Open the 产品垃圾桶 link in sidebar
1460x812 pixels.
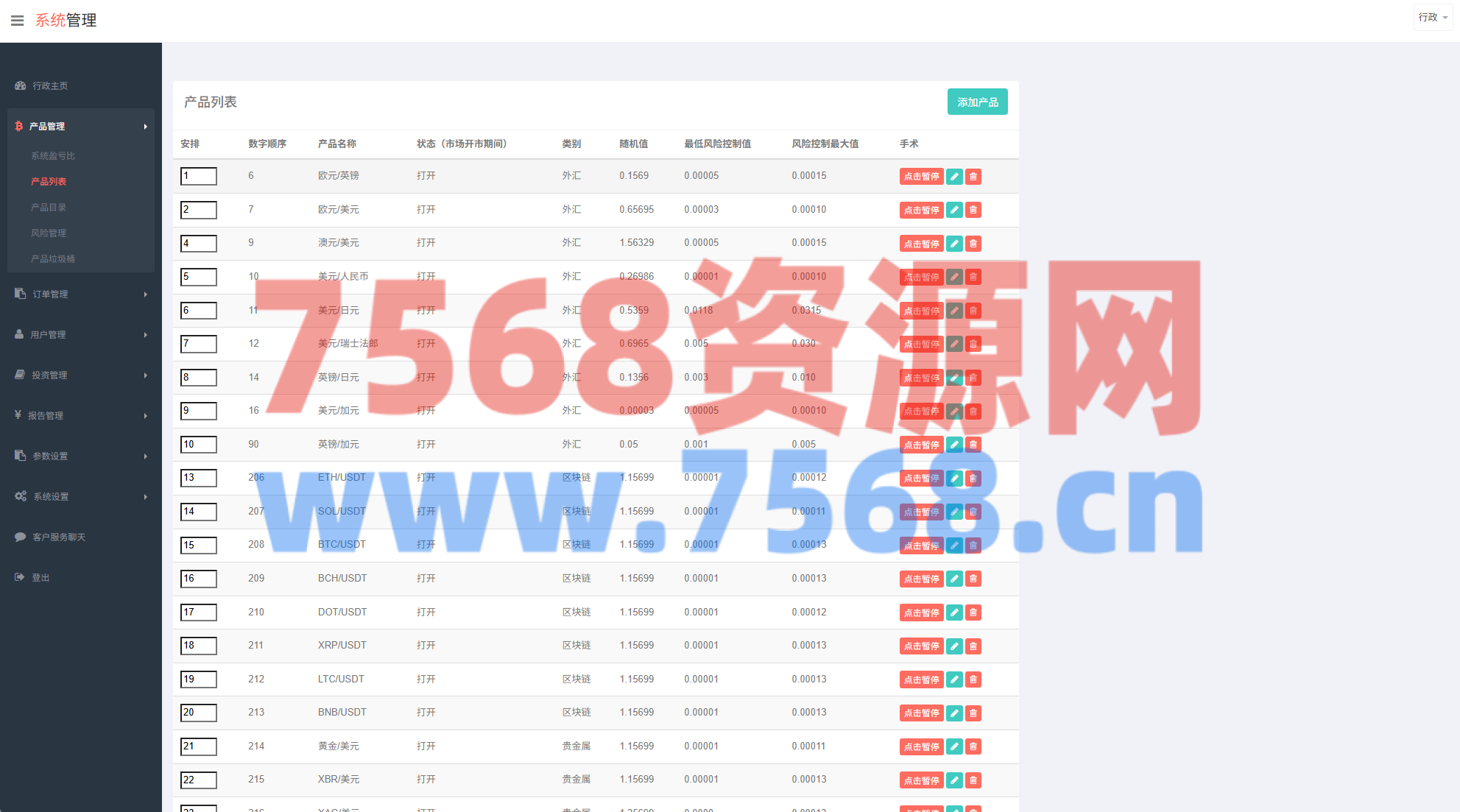point(53,259)
